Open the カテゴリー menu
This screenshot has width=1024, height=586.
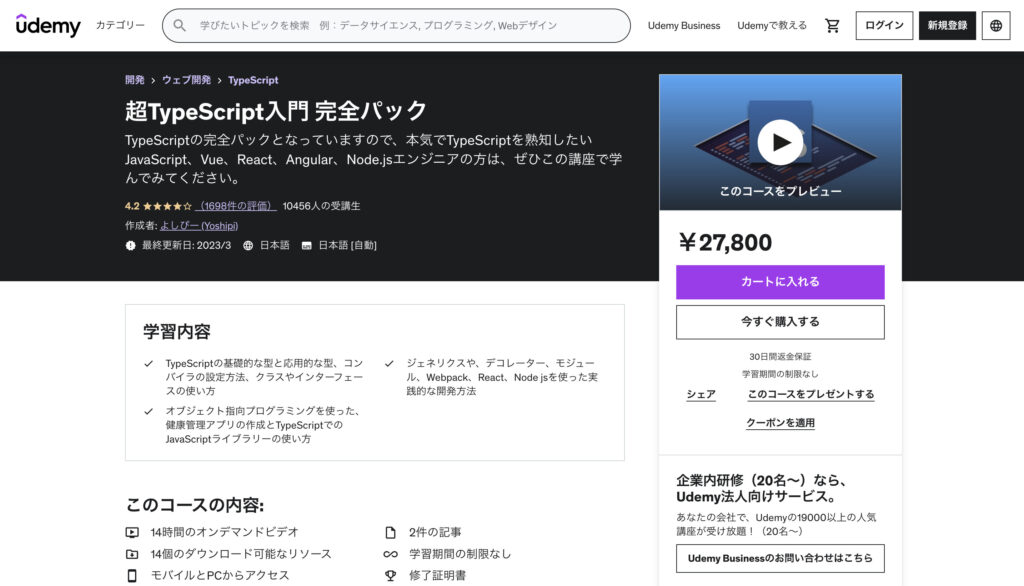(120, 25)
